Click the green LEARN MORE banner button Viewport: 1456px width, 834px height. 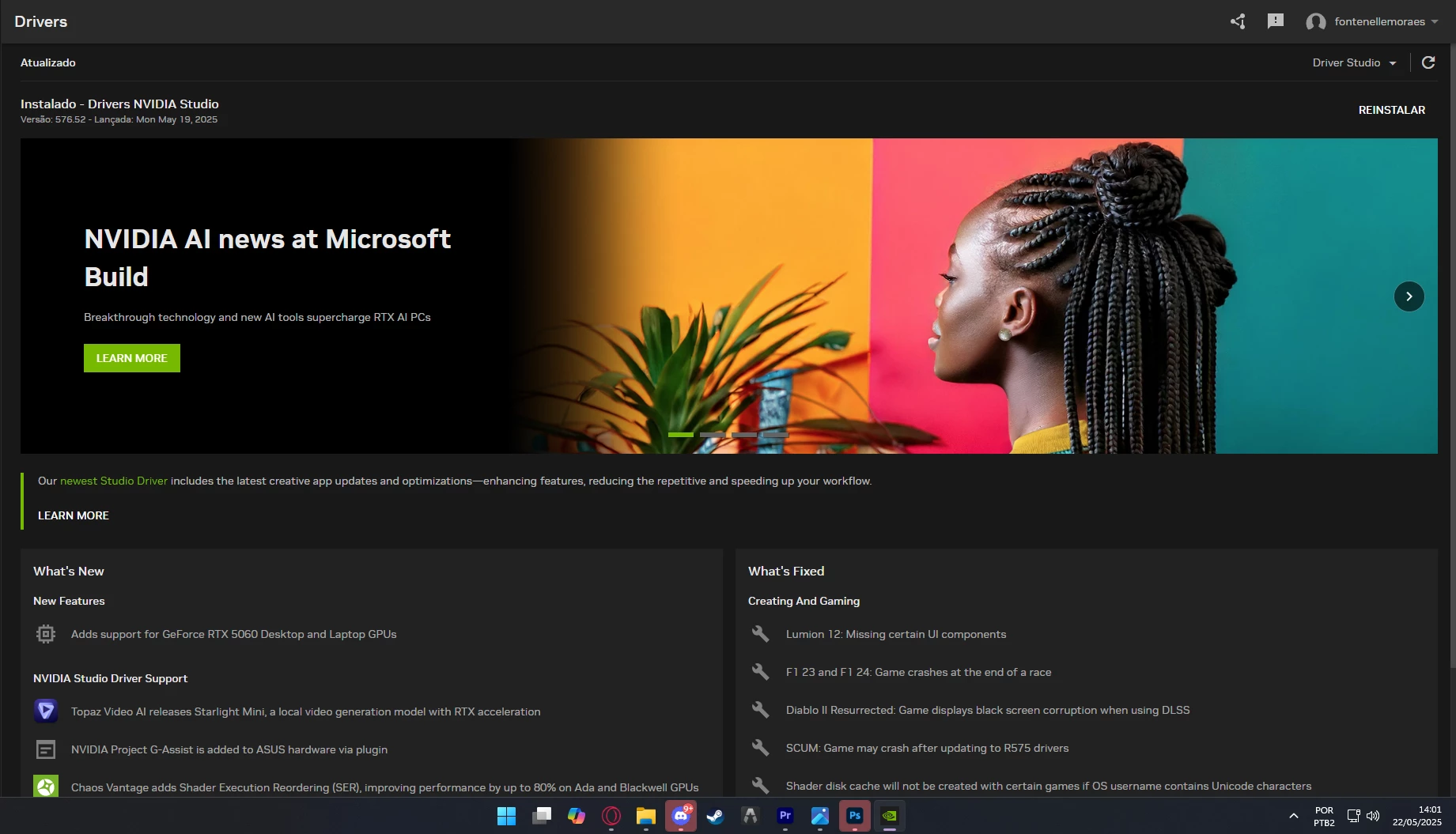pyautogui.click(x=132, y=358)
